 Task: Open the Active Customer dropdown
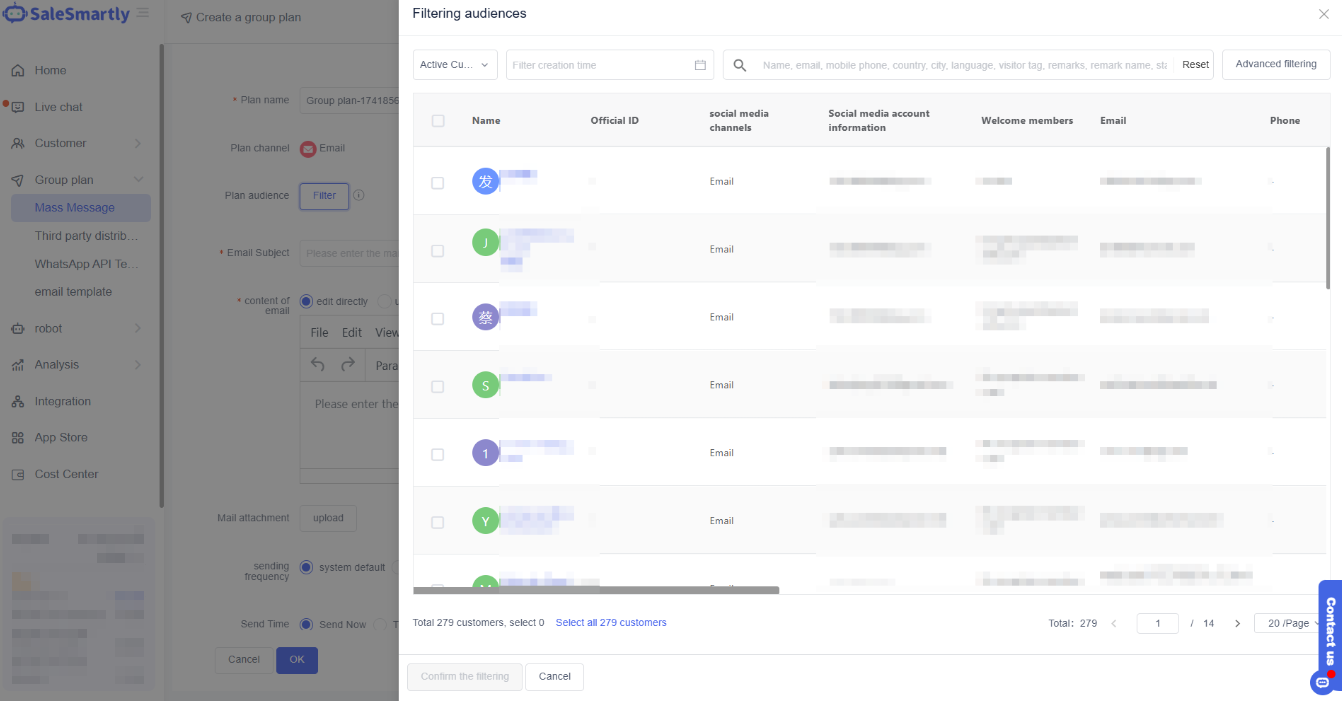(454, 65)
